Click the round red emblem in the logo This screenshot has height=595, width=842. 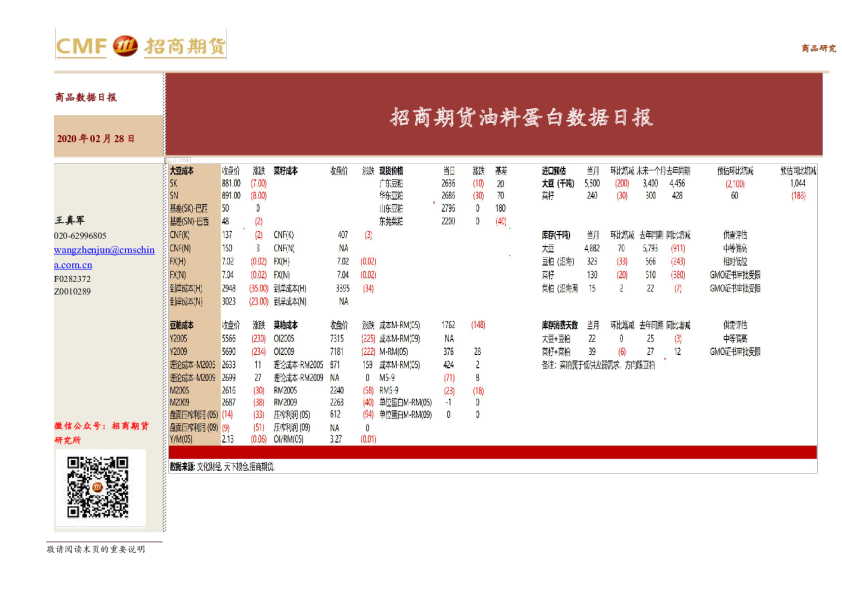tap(126, 46)
